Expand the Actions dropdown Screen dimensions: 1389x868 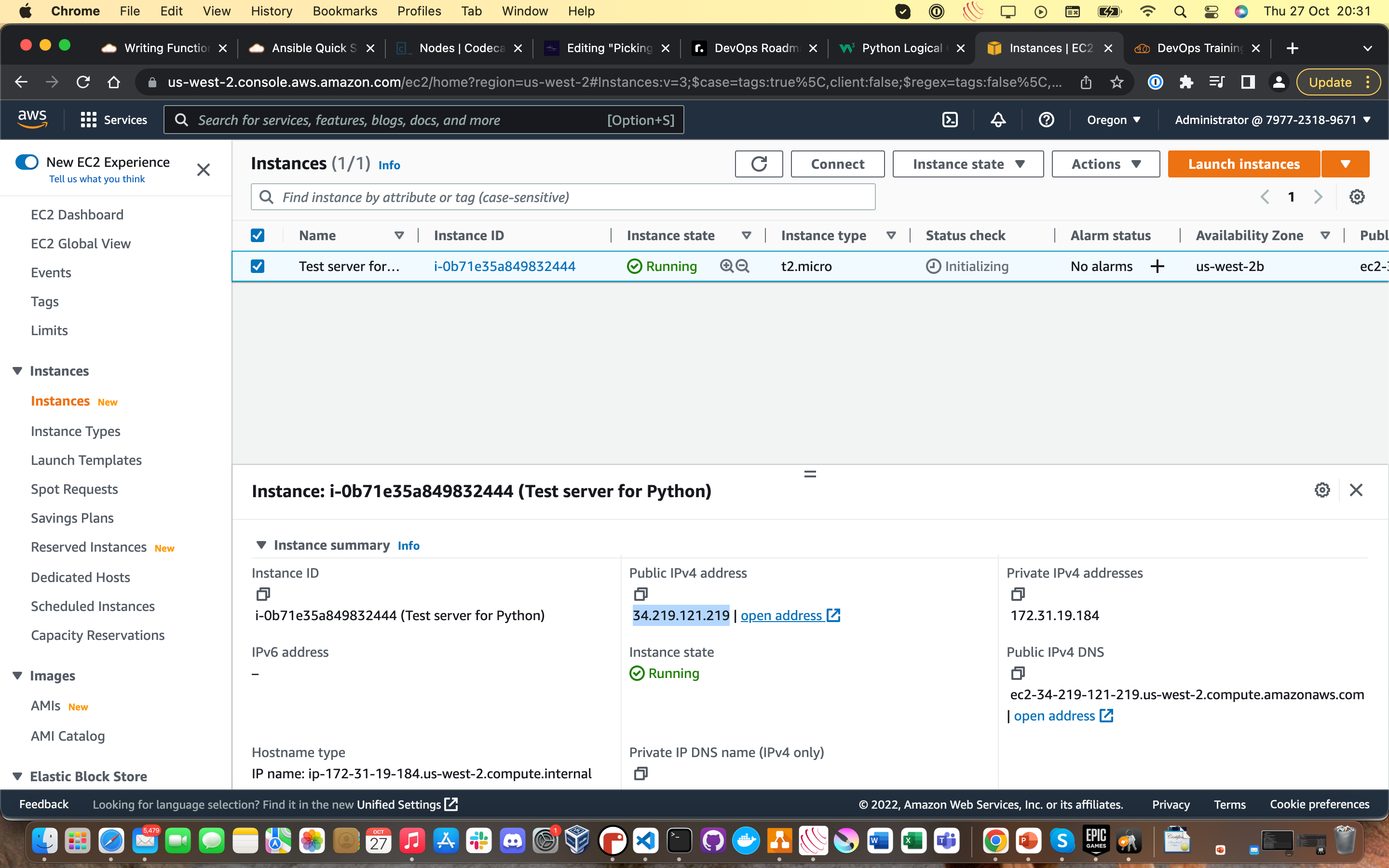pyautogui.click(x=1105, y=164)
